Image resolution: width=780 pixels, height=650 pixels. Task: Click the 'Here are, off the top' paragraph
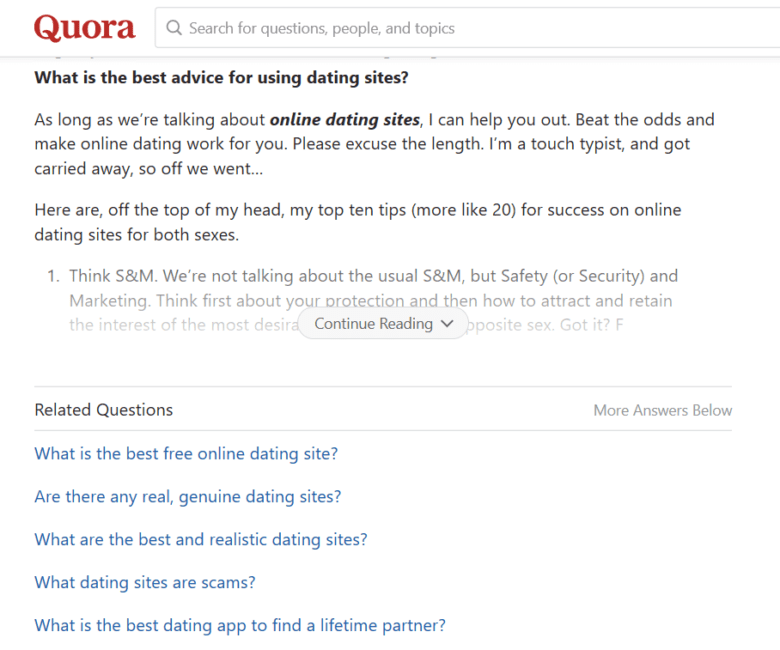358,222
